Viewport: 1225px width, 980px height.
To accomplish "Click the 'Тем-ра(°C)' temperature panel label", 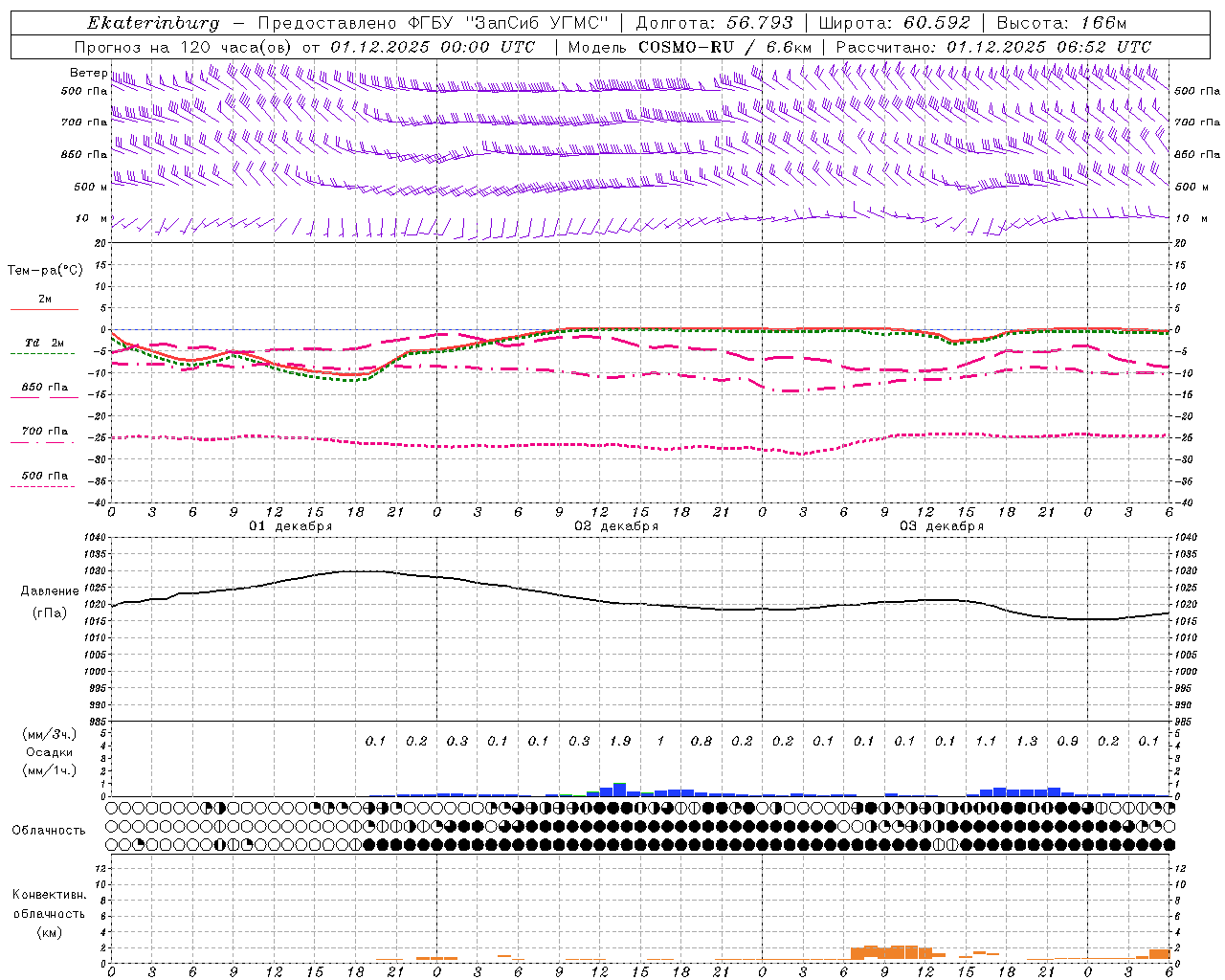I will 45,271.
